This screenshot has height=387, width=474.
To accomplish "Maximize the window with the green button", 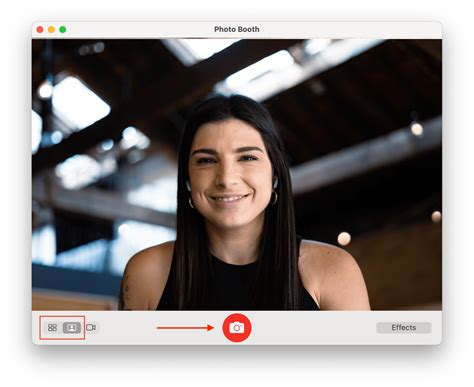I will [63, 30].
